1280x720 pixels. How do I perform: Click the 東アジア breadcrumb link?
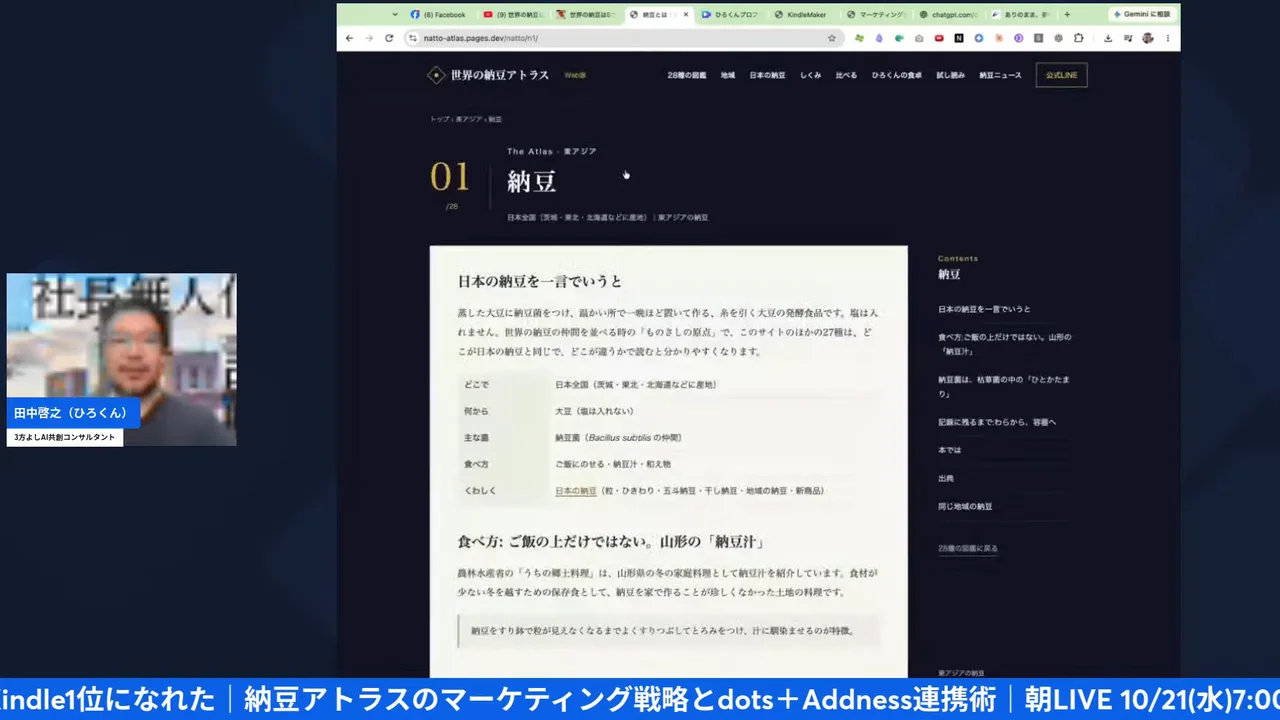coord(467,119)
